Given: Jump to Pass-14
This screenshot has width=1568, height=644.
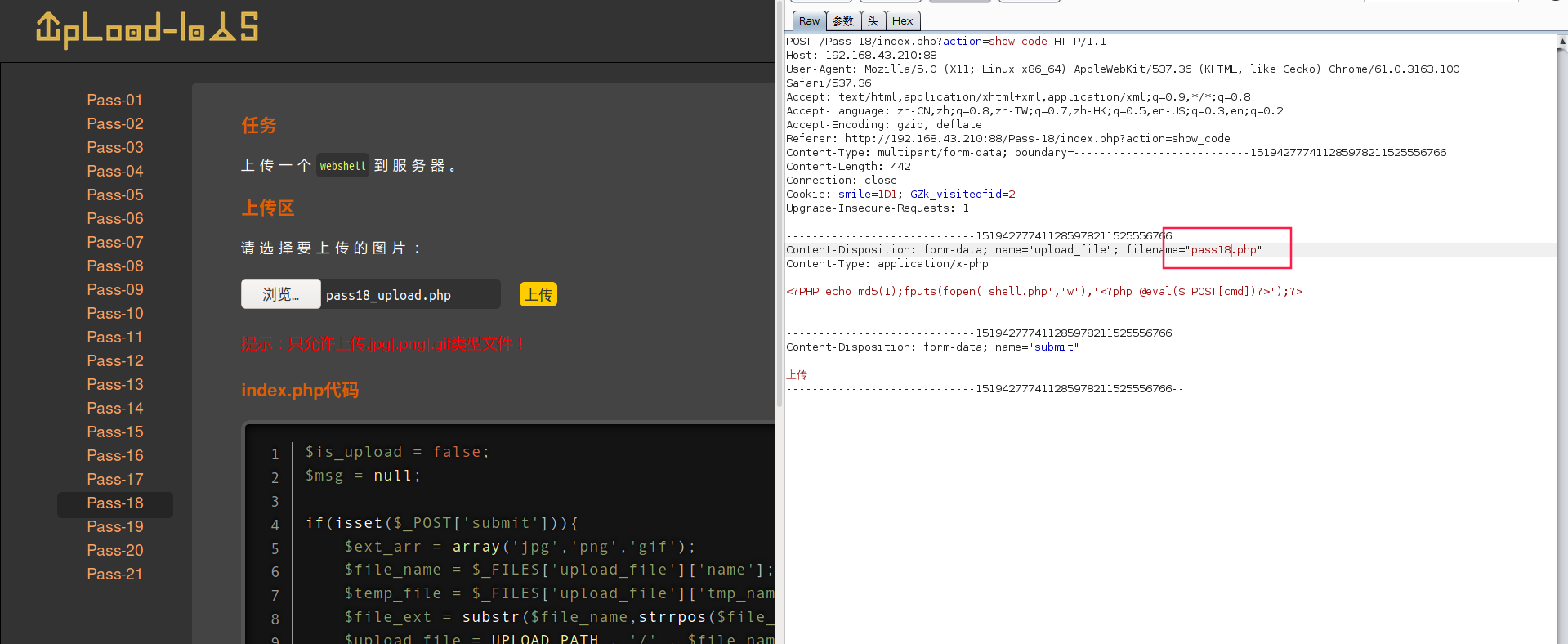Looking at the screenshot, I should pos(114,408).
